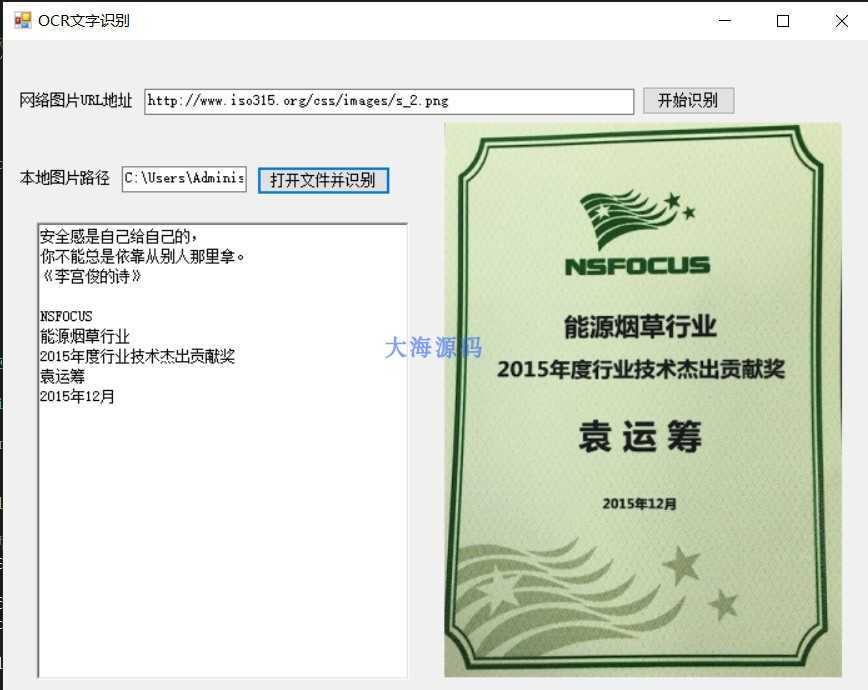This screenshot has width=868, height=690.
Task: Select the line 你不能总是依靠从别人那里拿
Action: tap(142, 256)
